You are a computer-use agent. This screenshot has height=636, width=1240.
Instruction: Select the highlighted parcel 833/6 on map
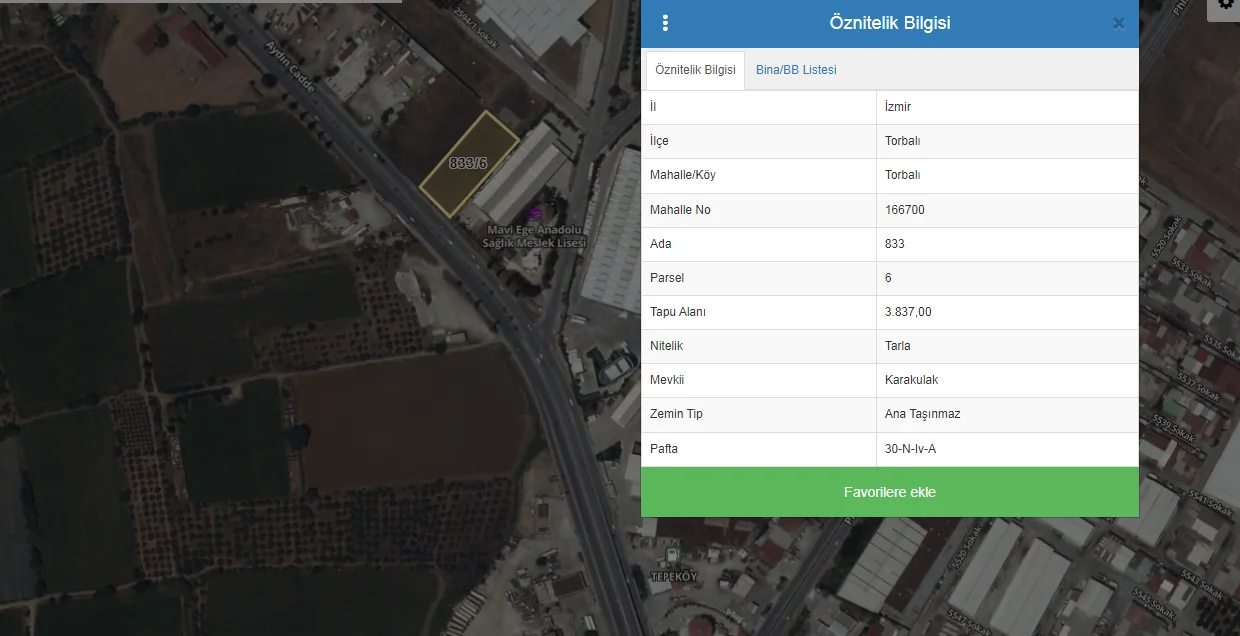tap(468, 163)
